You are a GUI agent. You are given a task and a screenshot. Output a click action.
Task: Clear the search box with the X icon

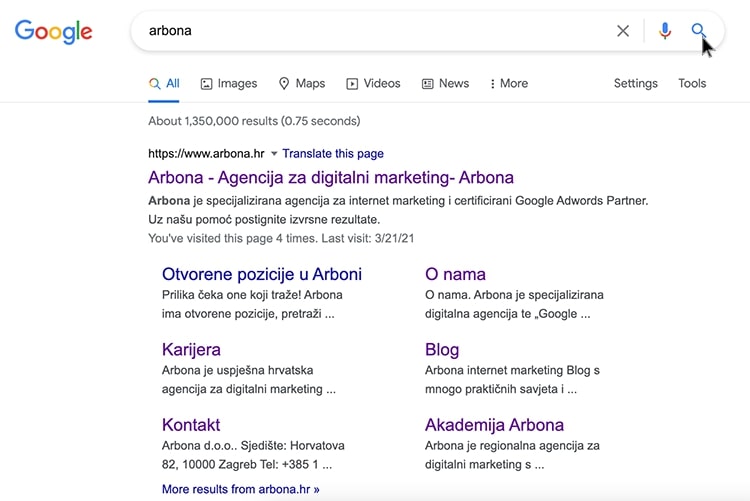point(623,31)
